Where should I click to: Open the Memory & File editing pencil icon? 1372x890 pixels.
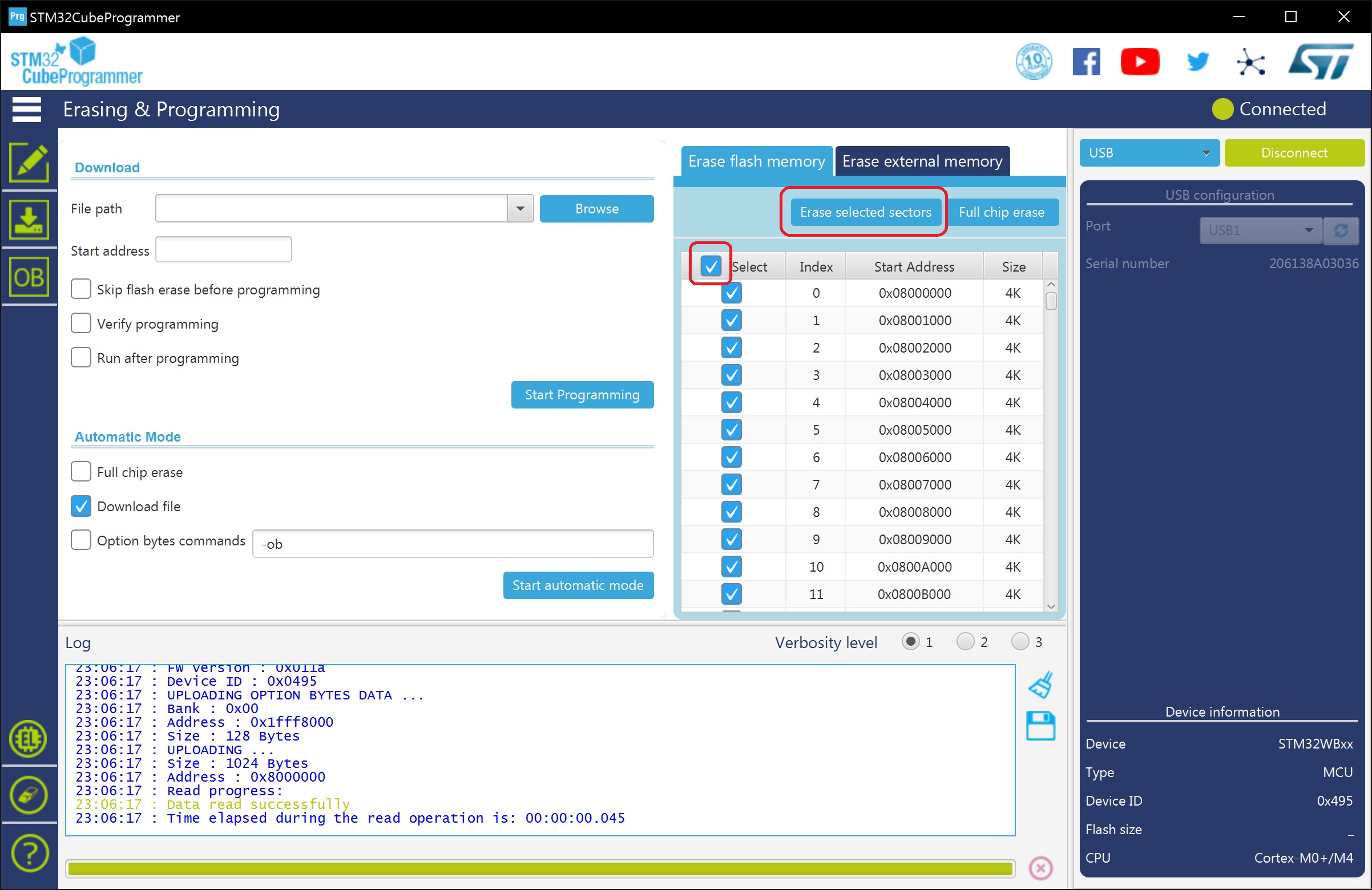click(x=29, y=163)
